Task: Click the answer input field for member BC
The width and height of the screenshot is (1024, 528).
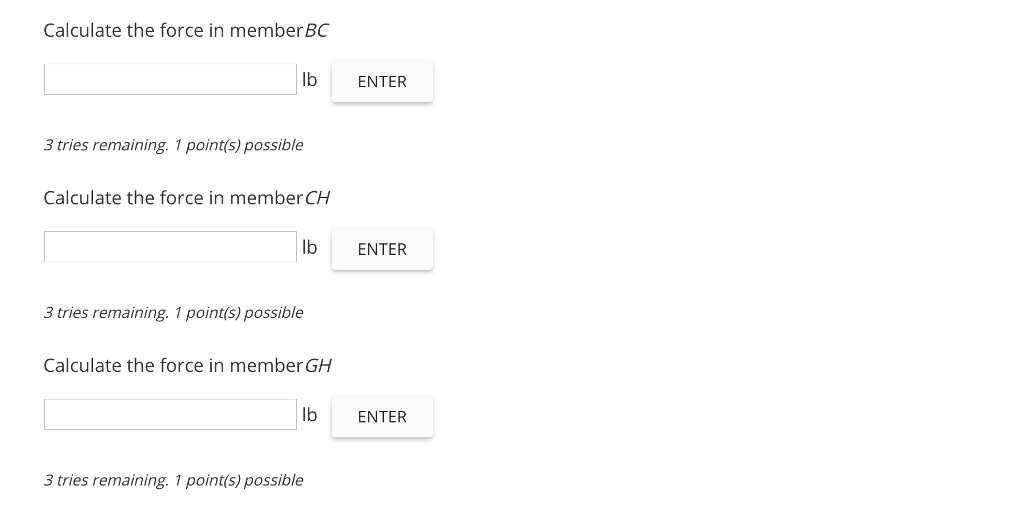Action: (170, 80)
